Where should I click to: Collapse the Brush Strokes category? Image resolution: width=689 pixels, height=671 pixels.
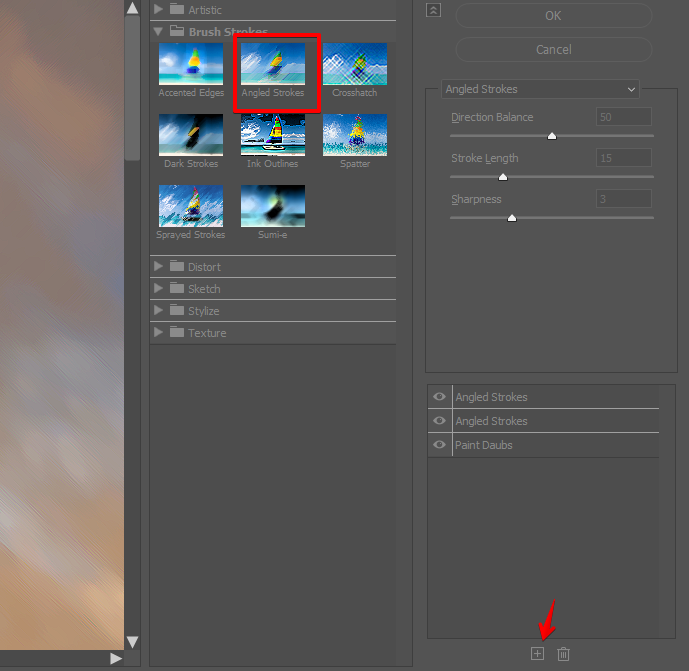158,31
